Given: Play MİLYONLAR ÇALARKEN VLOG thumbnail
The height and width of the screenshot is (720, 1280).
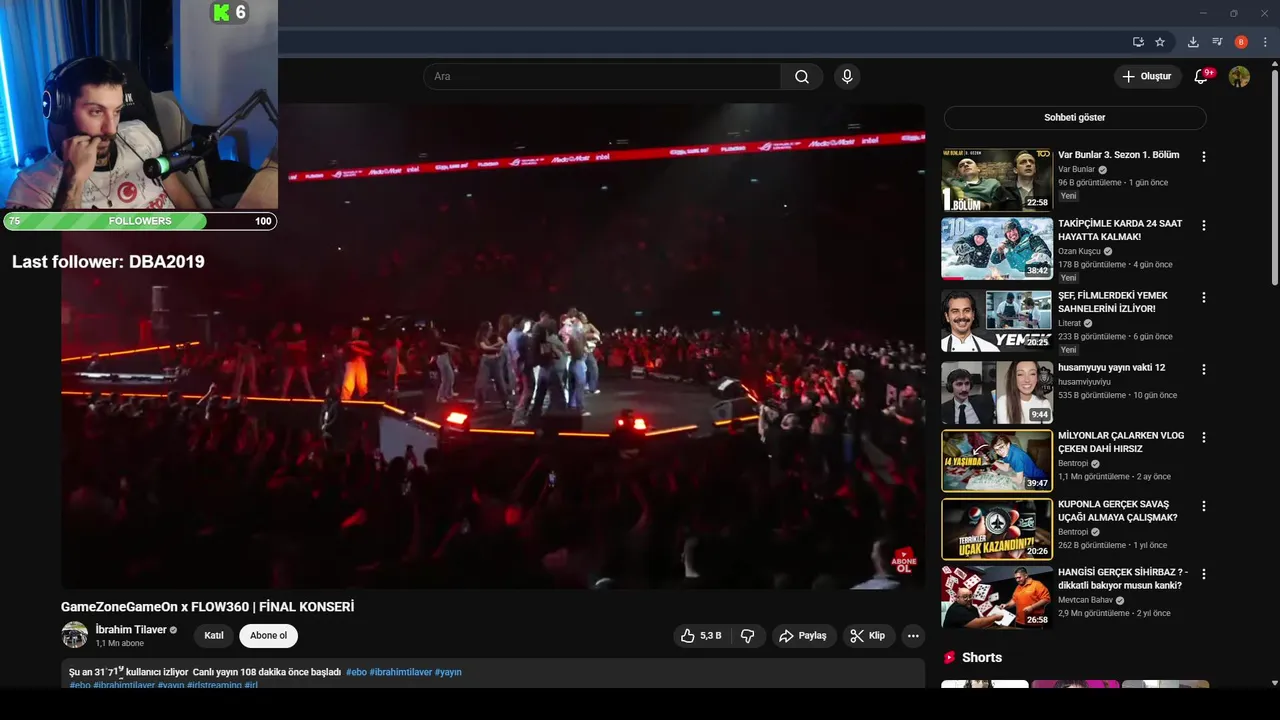Looking at the screenshot, I should pyautogui.click(x=997, y=461).
